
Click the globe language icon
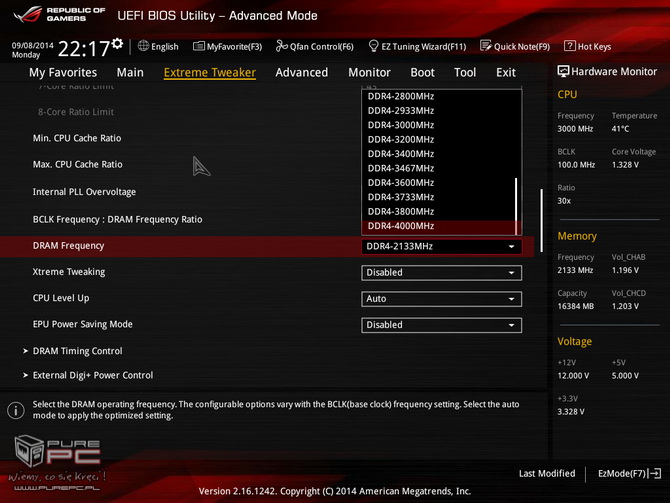coord(144,46)
